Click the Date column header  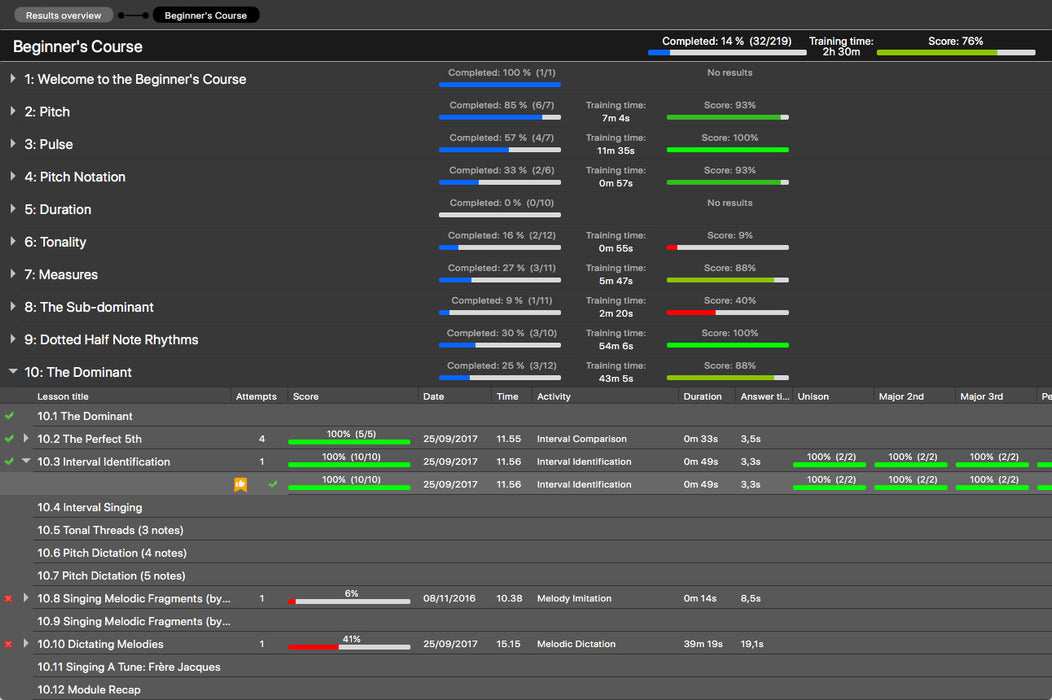[x=433, y=397]
